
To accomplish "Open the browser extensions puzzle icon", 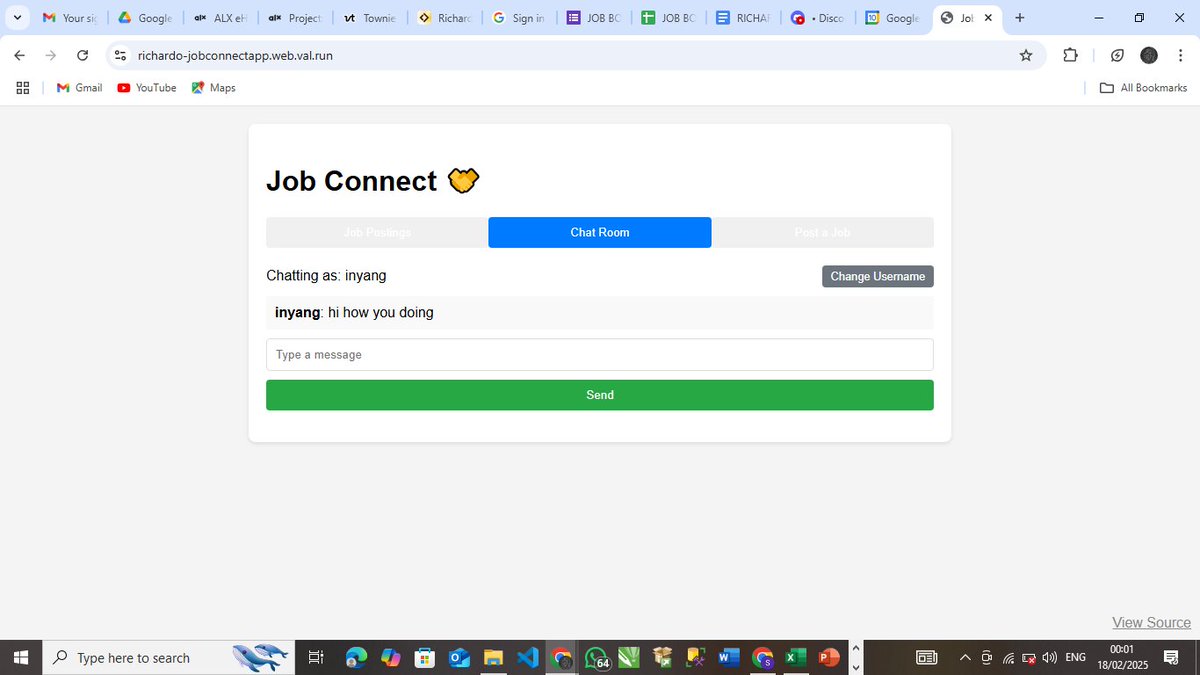I will 1070,56.
